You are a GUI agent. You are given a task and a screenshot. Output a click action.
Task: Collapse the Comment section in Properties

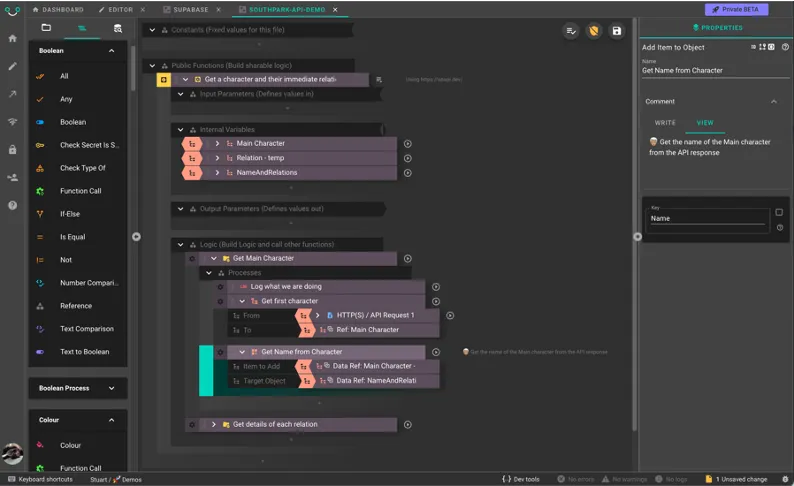773,102
